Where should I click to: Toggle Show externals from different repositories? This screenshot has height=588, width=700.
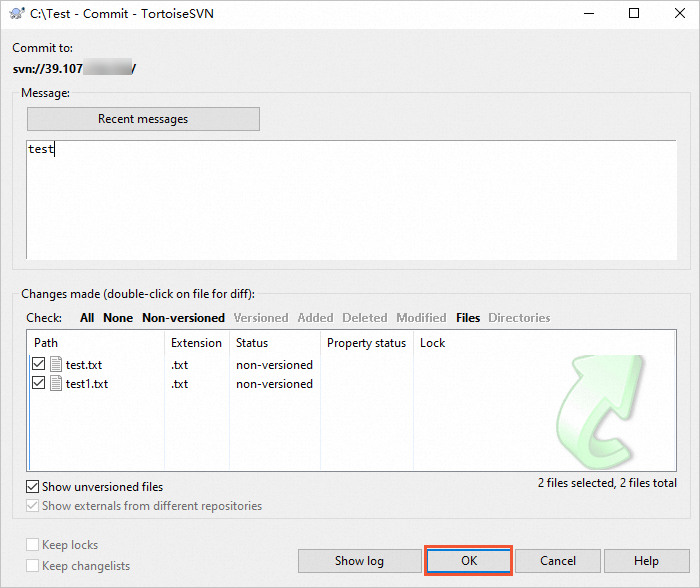(32, 505)
